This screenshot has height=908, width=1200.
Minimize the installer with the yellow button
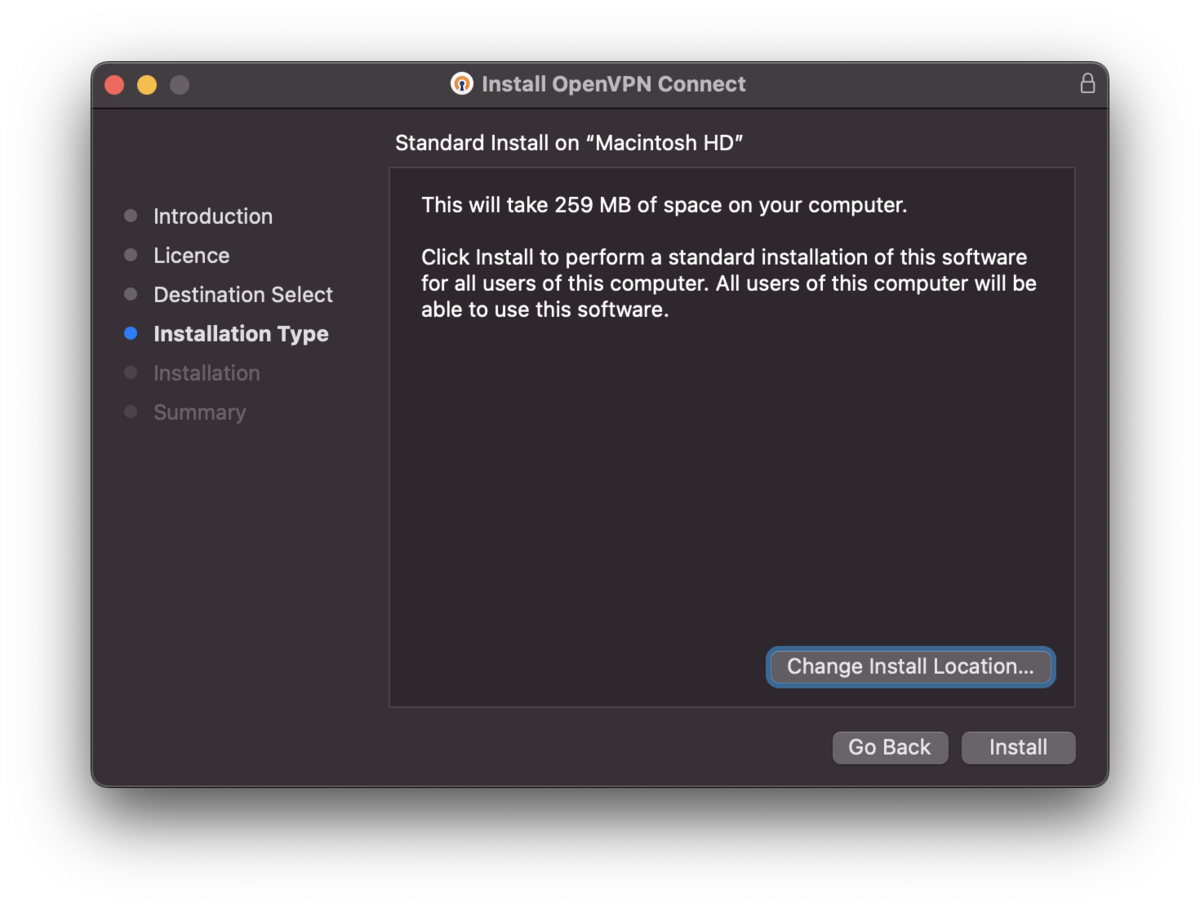147,85
